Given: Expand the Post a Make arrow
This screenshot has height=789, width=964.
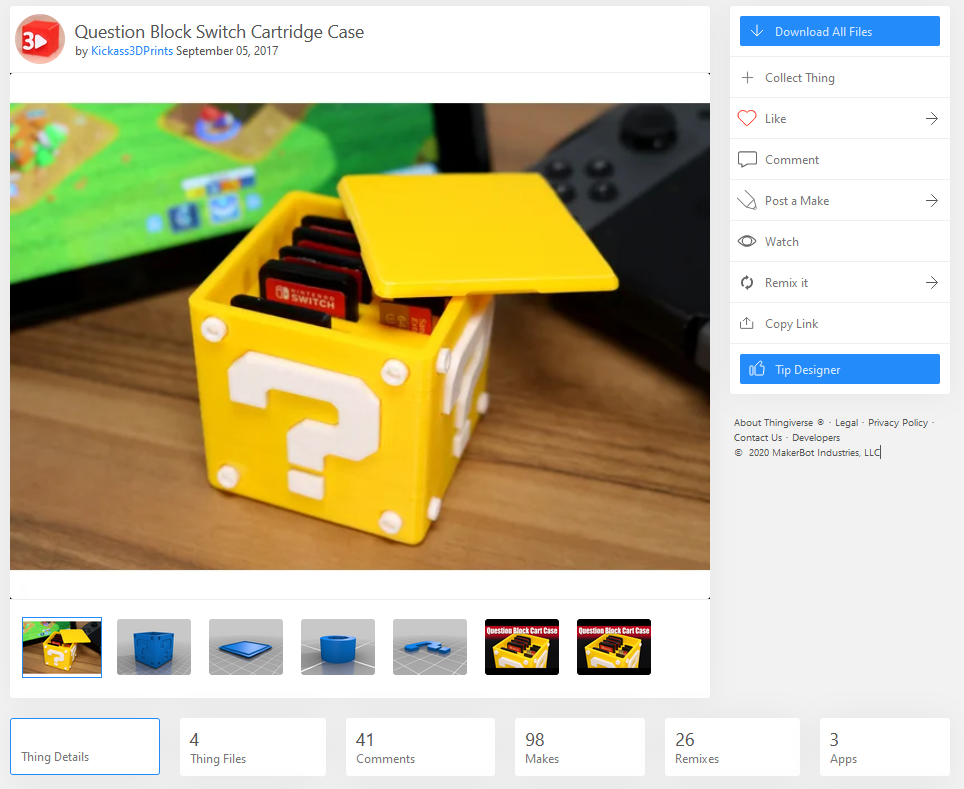Looking at the screenshot, I should [x=931, y=200].
